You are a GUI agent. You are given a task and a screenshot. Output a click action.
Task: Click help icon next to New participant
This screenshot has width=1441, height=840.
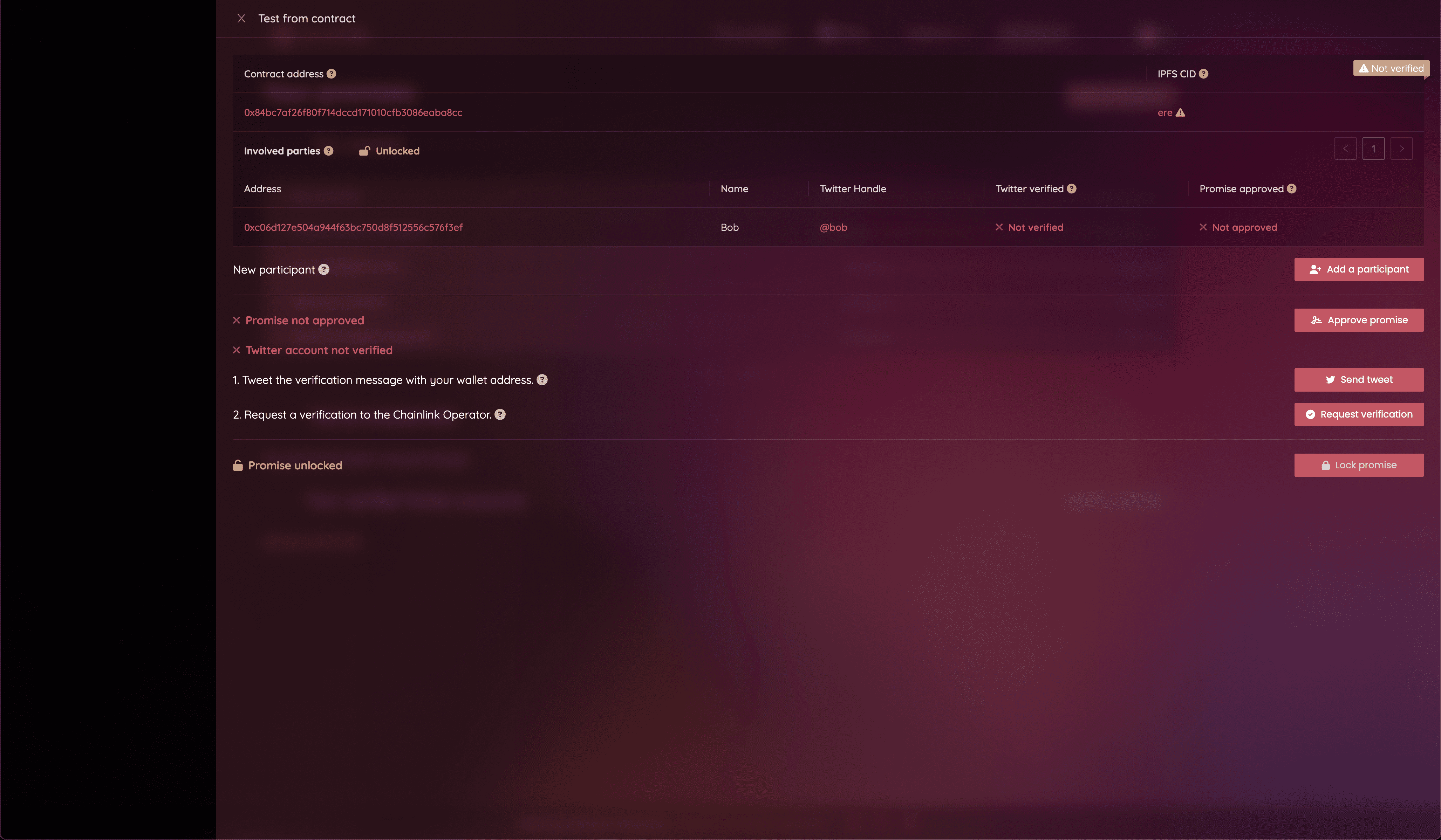(x=324, y=269)
